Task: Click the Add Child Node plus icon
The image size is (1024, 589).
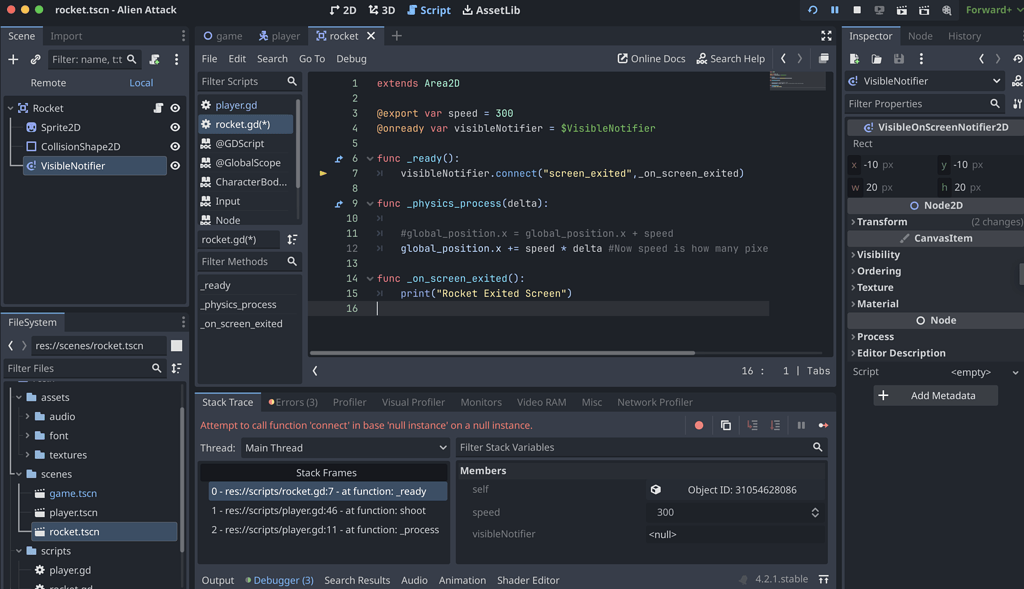Action: click(13, 60)
